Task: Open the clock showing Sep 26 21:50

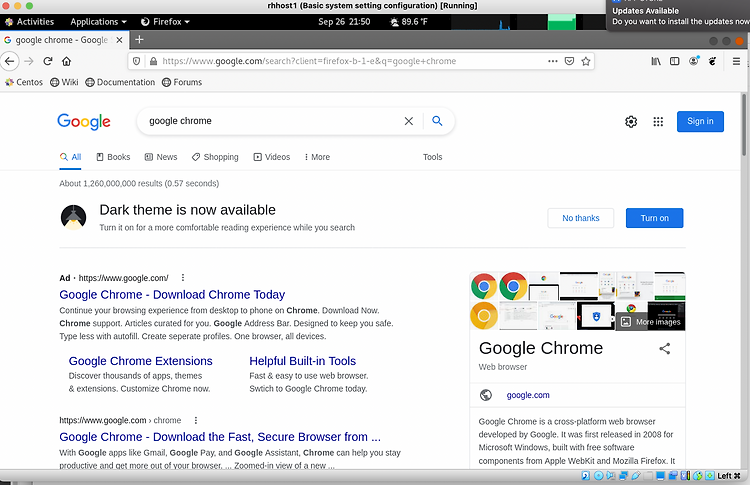Action: pyautogui.click(x=344, y=22)
